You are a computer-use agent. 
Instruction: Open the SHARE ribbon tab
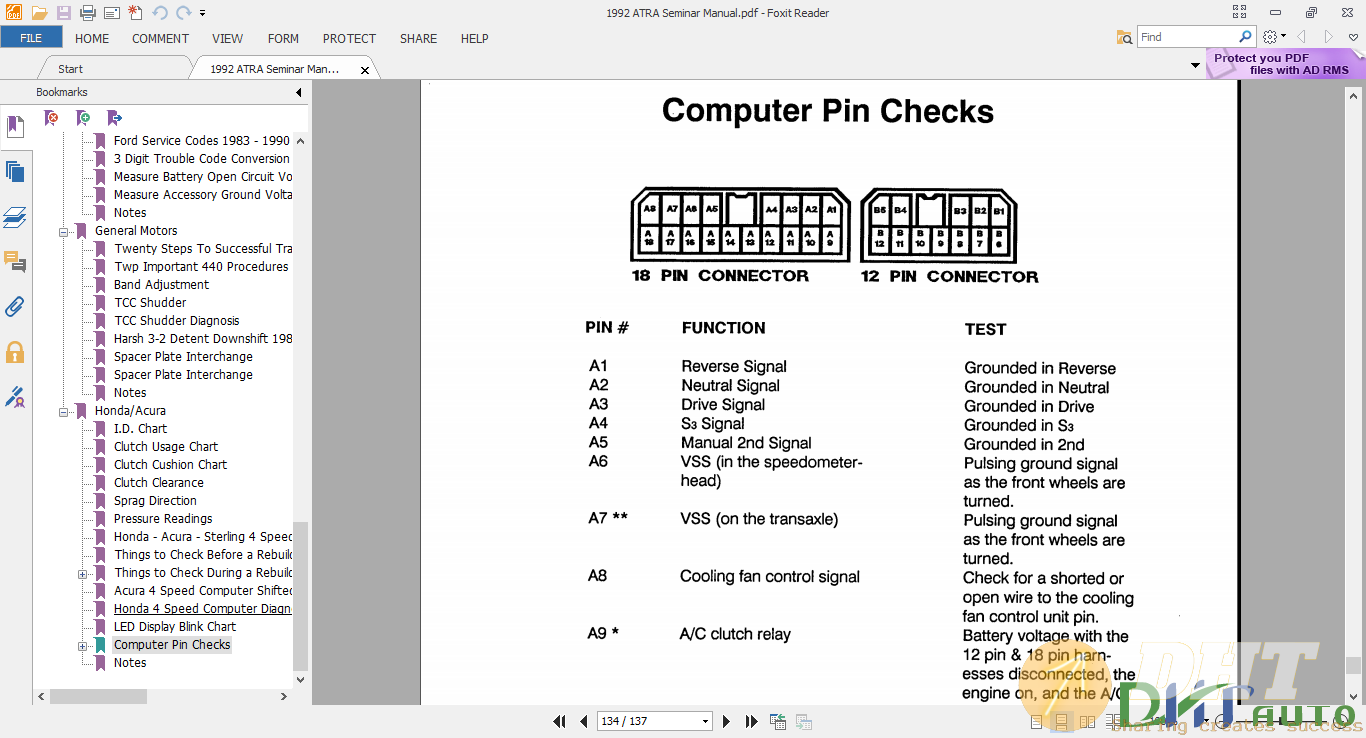[418, 38]
